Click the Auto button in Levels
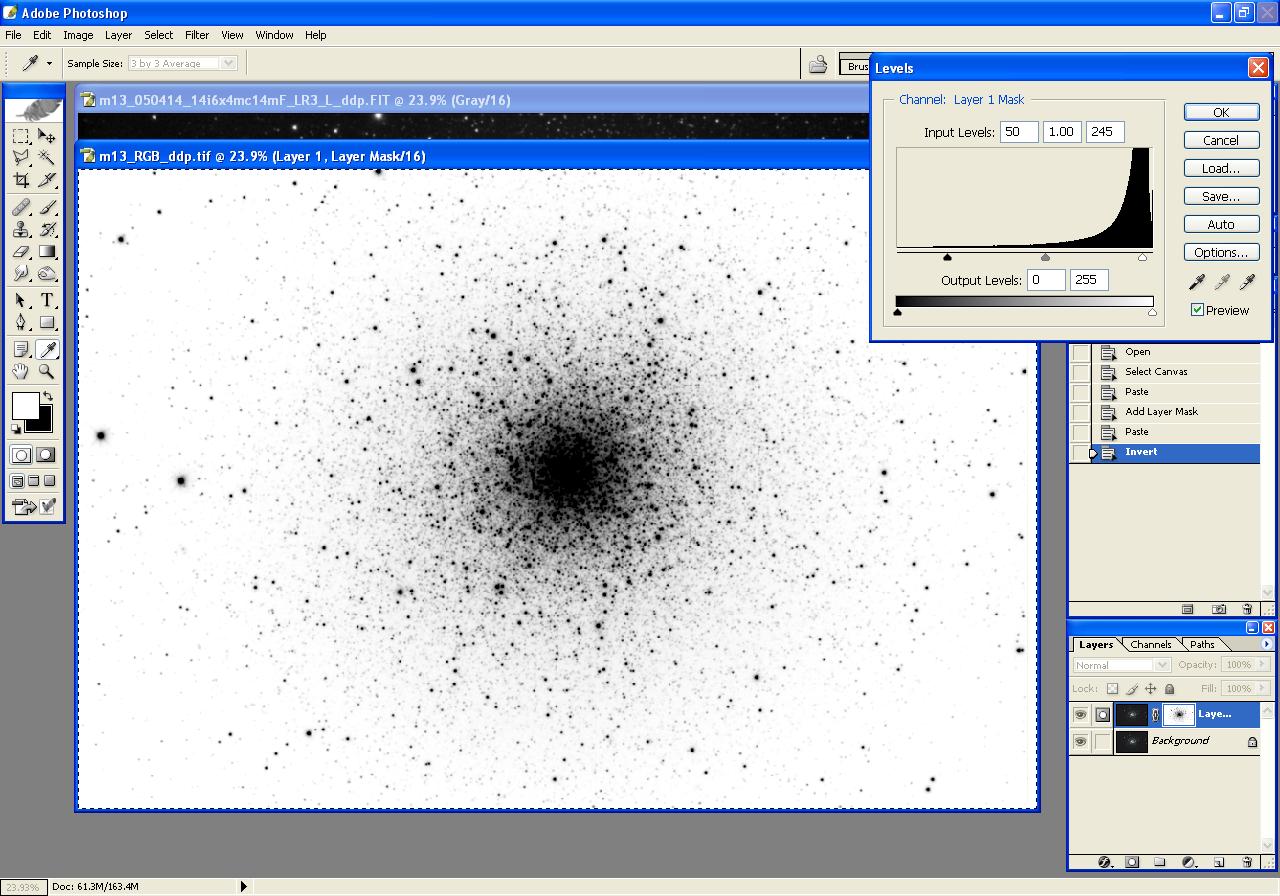This screenshot has height=896, width=1280. click(x=1221, y=225)
